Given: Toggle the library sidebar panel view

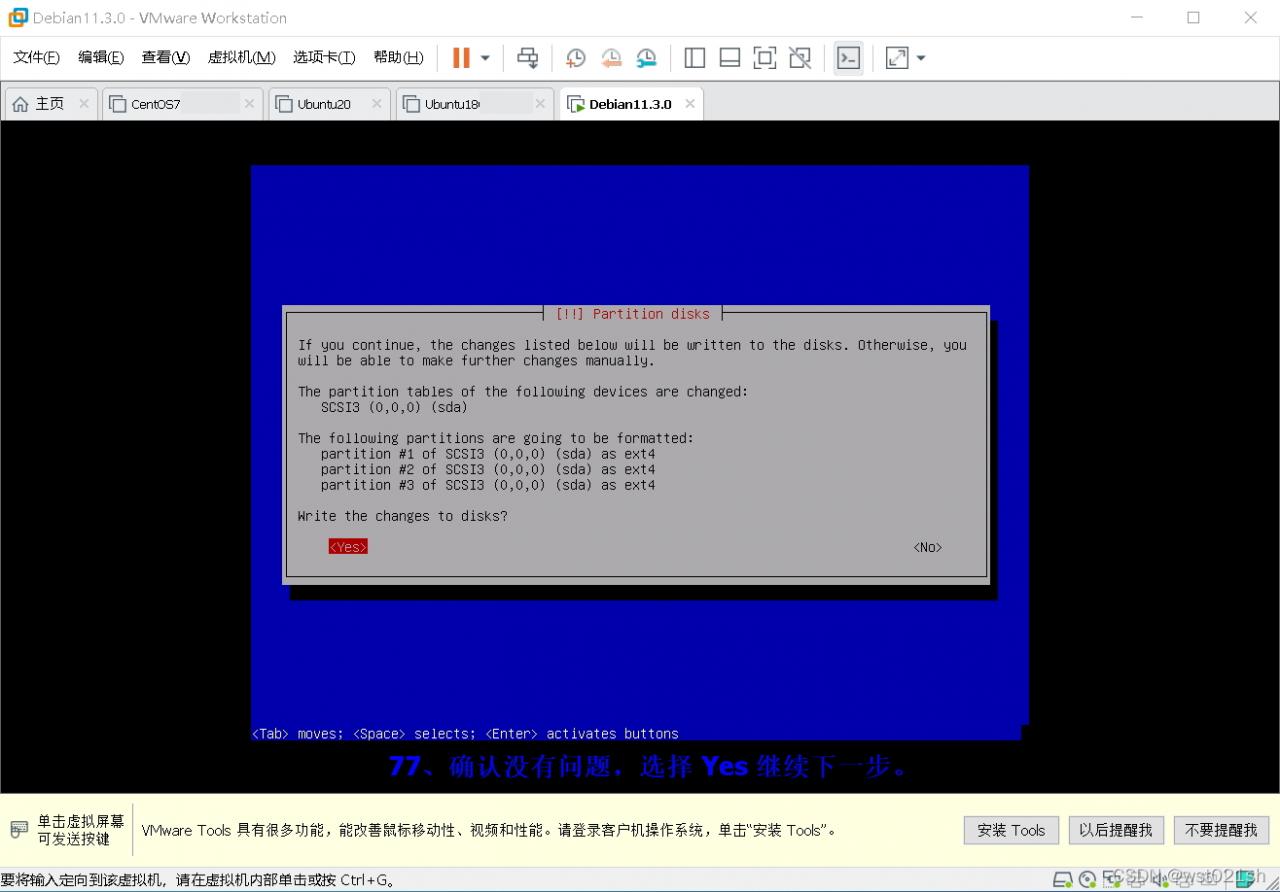Looking at the screenshot, I should click(694, 58).
